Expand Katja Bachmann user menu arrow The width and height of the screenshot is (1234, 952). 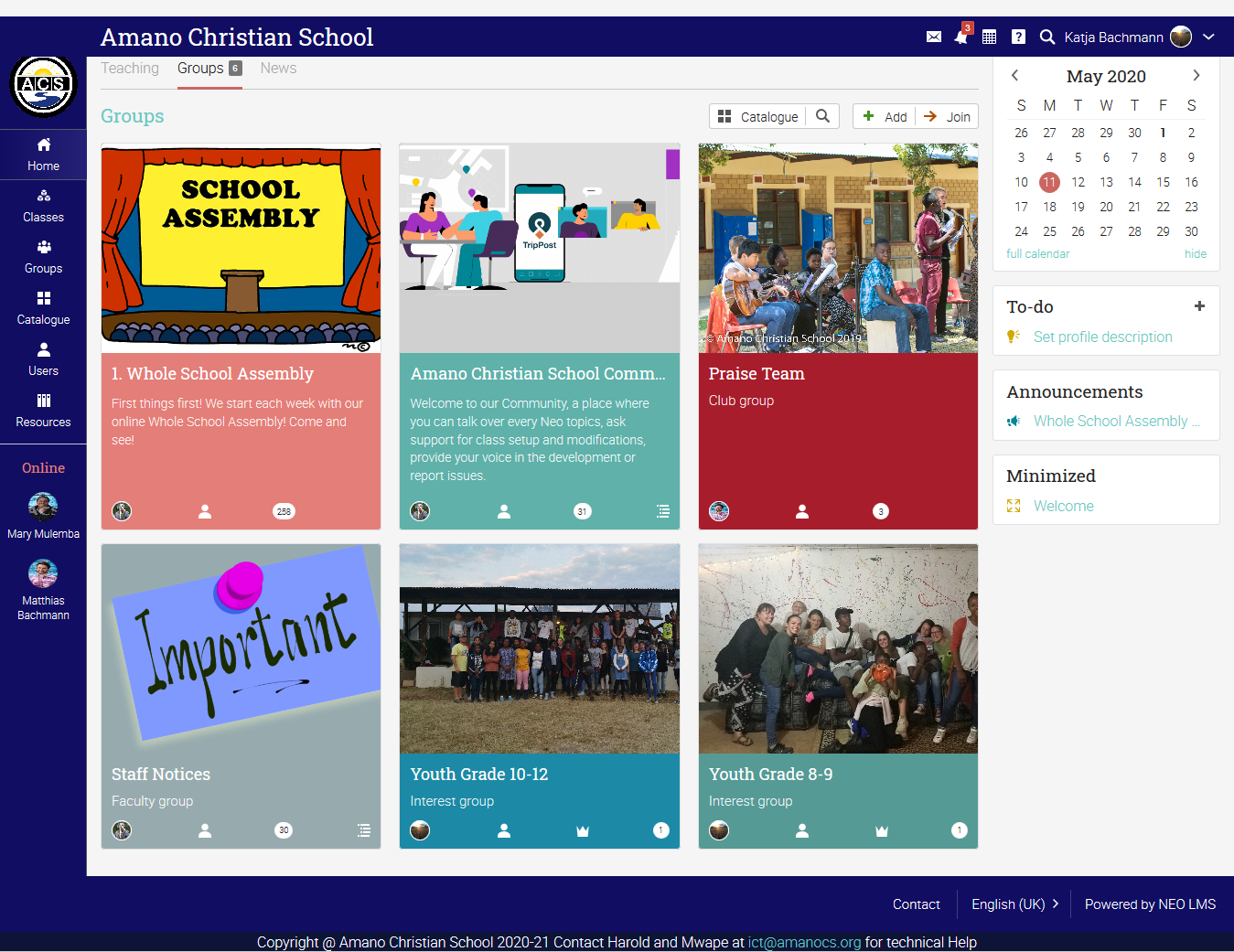tap(1208, 37)
